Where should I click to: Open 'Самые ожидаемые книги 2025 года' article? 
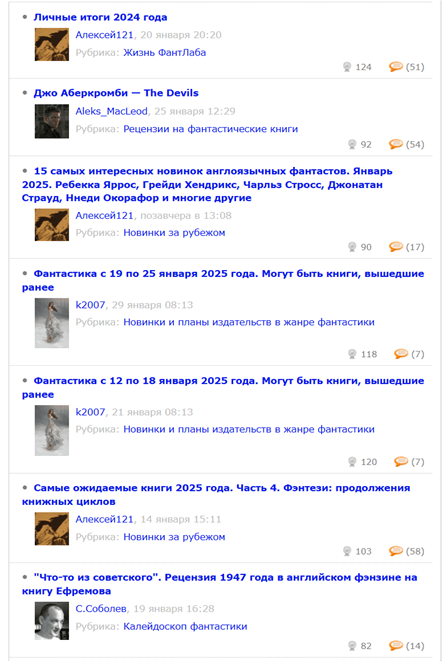[216, 494]
